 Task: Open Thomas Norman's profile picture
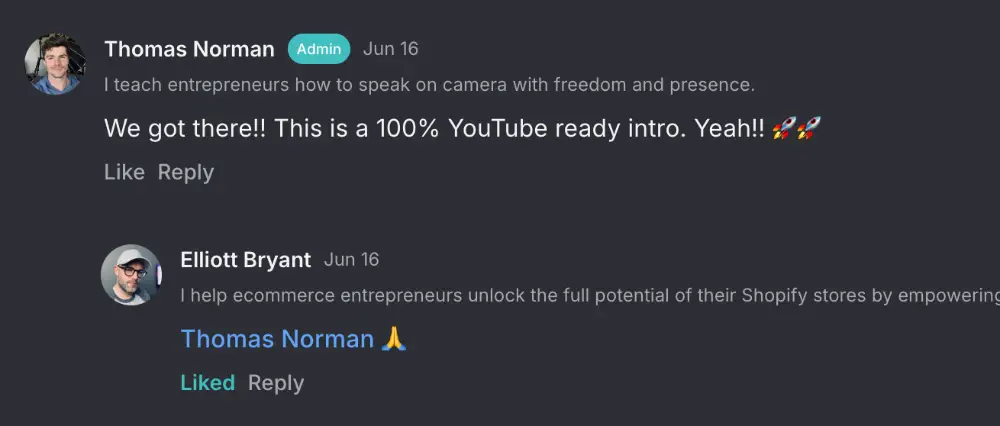(54, 64)
